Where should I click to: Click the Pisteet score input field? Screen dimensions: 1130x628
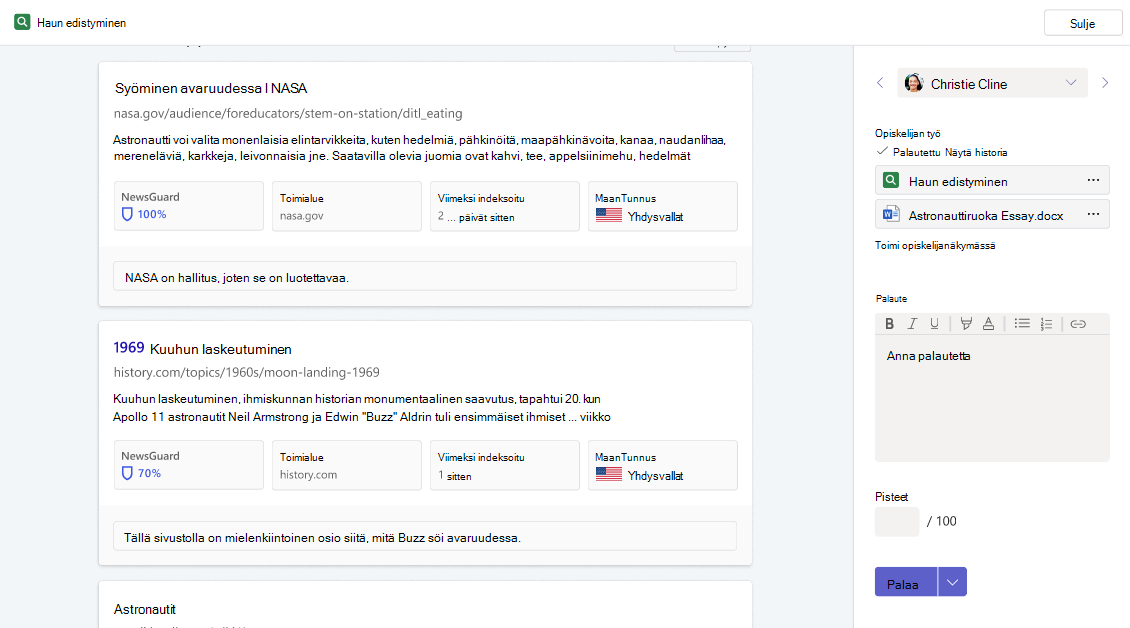point(897,521)
